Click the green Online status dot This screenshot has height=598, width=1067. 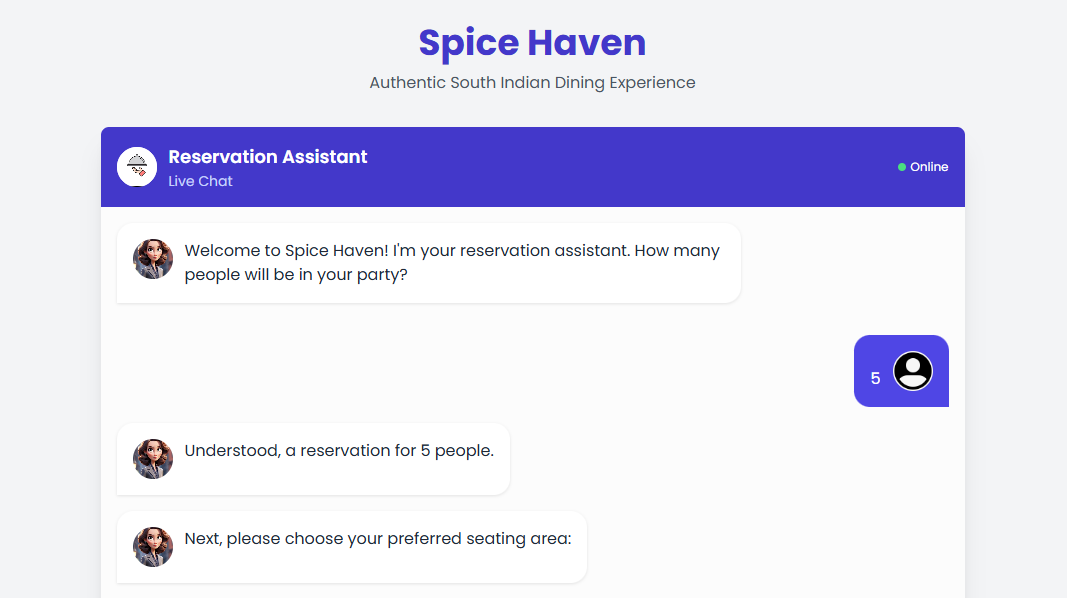(902, 167)
